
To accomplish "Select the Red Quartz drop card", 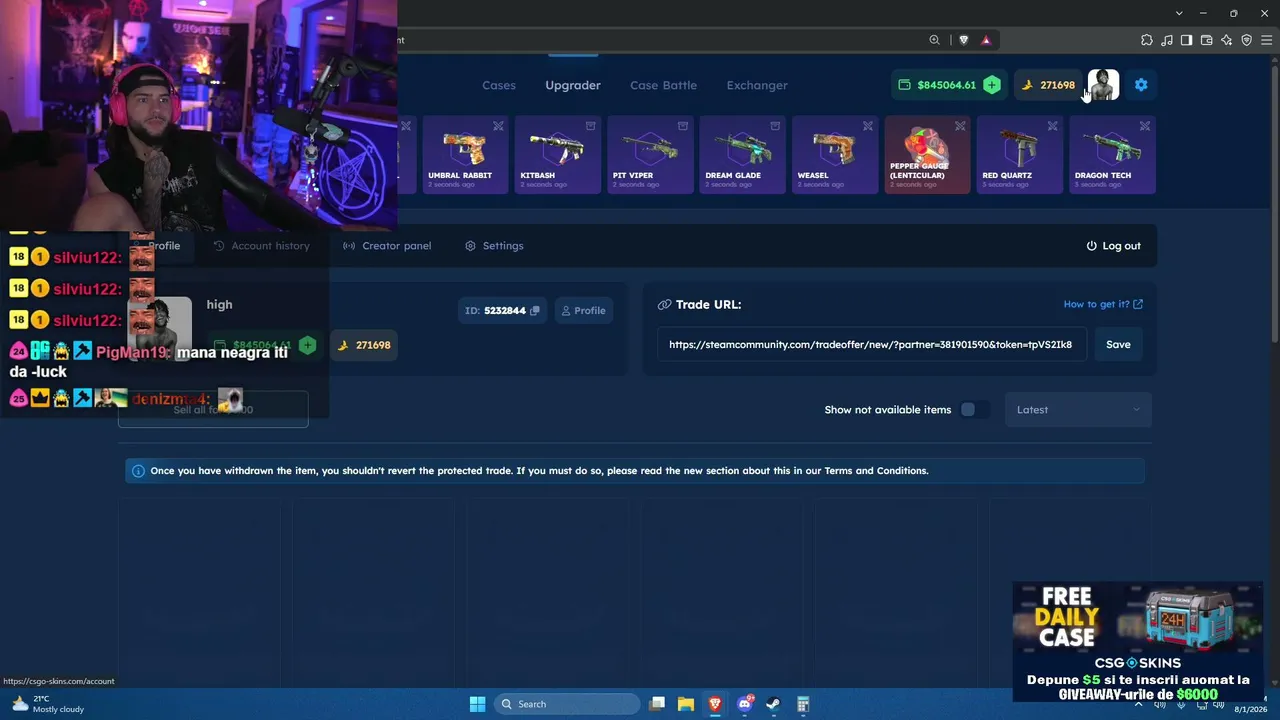I will (x=1020, y=155).
